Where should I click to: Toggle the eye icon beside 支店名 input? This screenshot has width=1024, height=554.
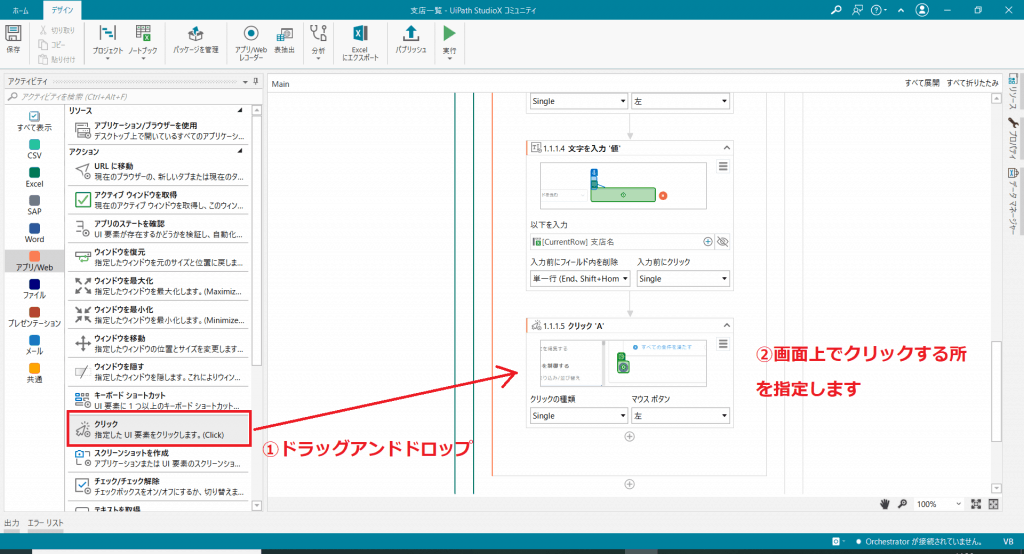(x=723, y=241)
